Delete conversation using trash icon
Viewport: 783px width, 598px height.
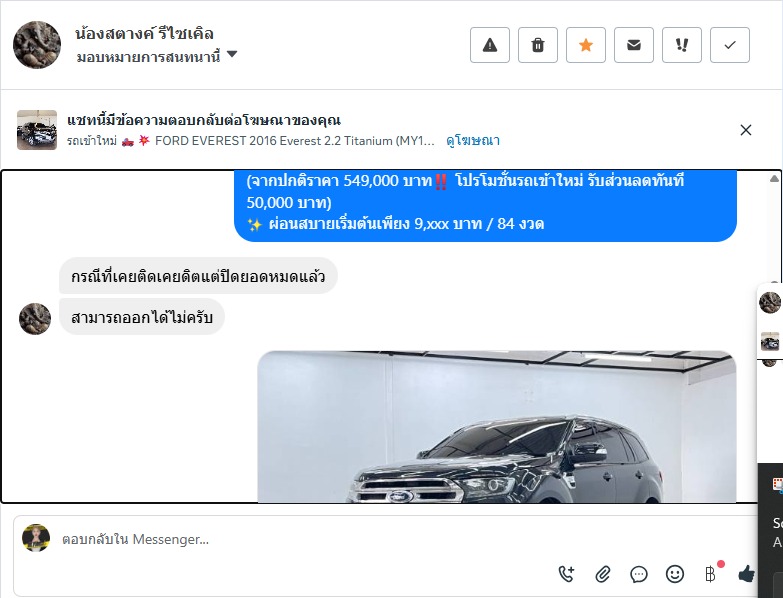pos(537,45)
